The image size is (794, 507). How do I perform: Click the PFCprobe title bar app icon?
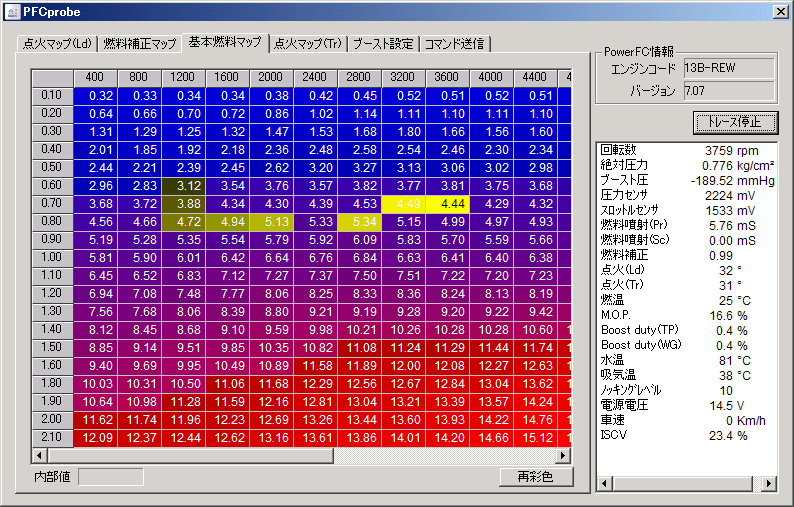click(x=12, y=11)
